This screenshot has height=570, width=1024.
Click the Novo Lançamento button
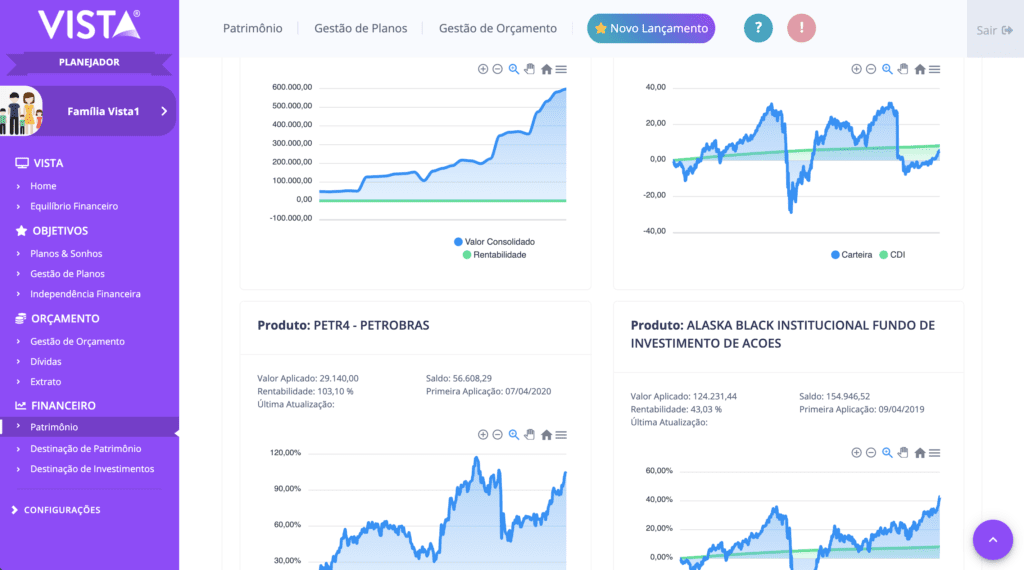(x=651, y=29)
